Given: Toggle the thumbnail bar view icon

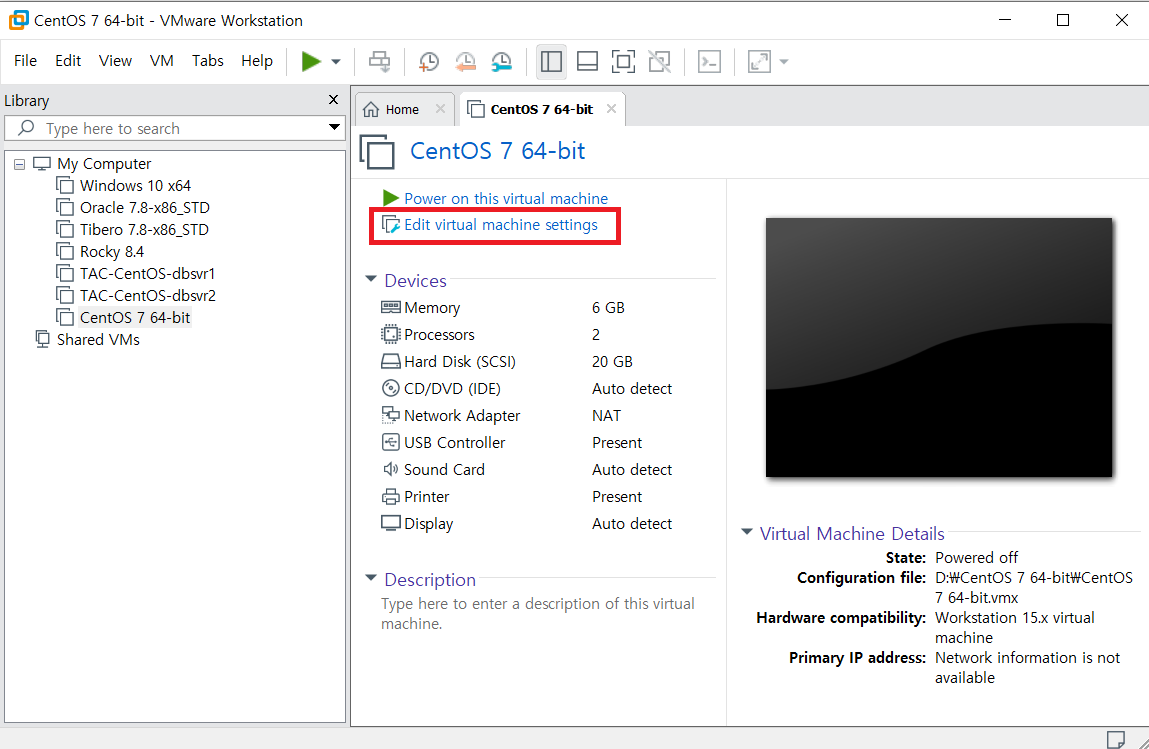Looking at the screenshot, I should 587,62.
